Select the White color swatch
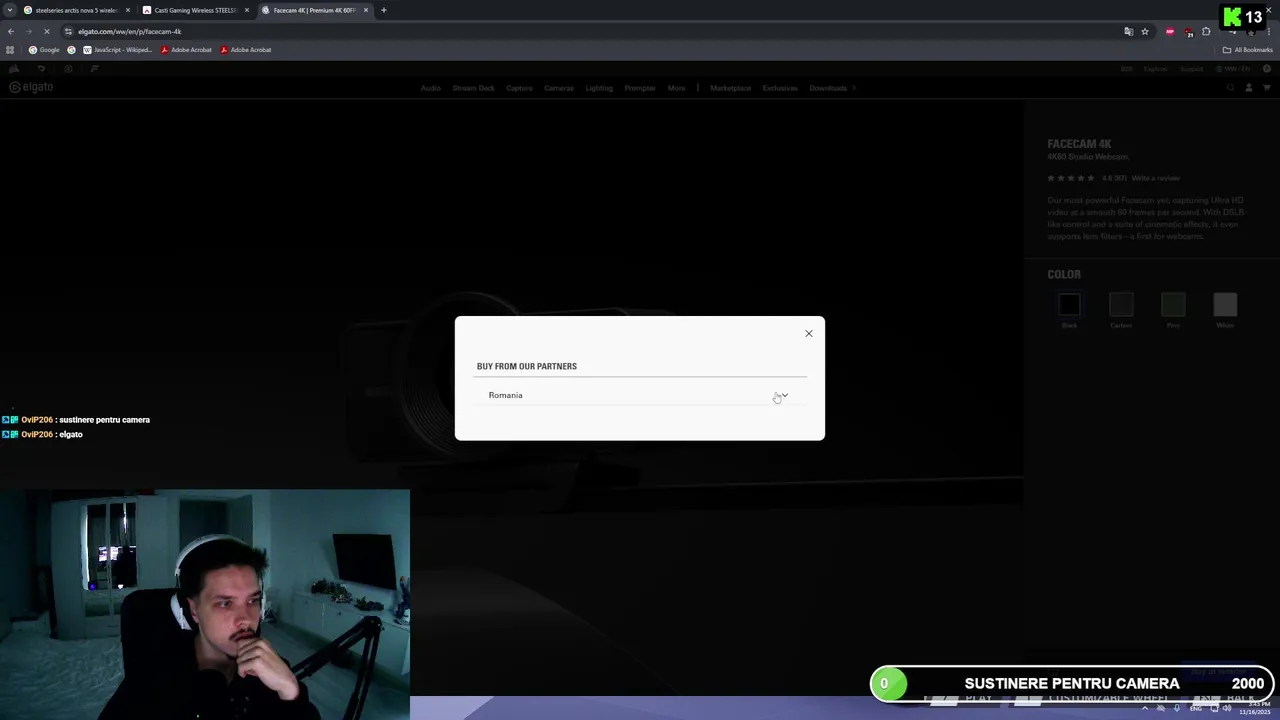The width and height of the screenshot is (1280, 720). pos(1225,305)
